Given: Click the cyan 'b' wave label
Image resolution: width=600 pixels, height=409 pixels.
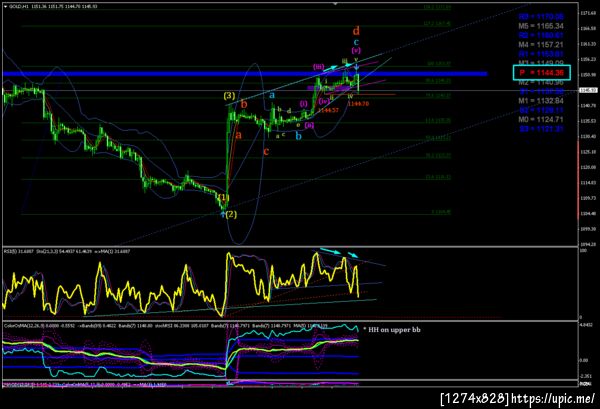Looking at the screenshot, I should [298, 136].
